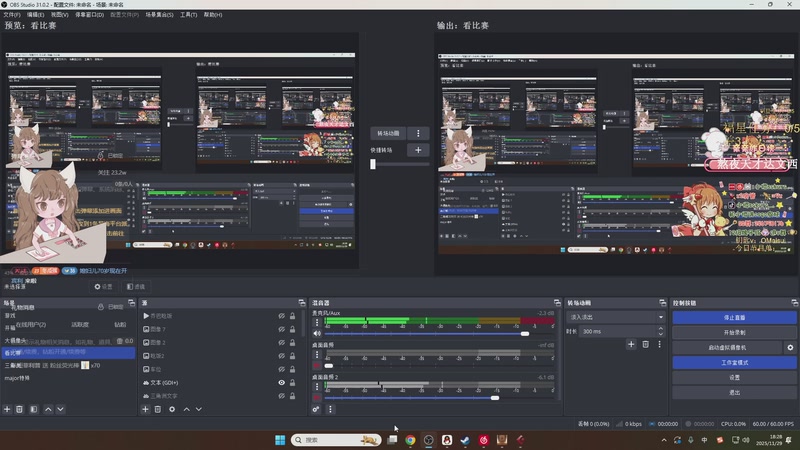Mute the 麦克风/Aux speaker icon
This screenshot has width=800, height=450.
[317, 334]
